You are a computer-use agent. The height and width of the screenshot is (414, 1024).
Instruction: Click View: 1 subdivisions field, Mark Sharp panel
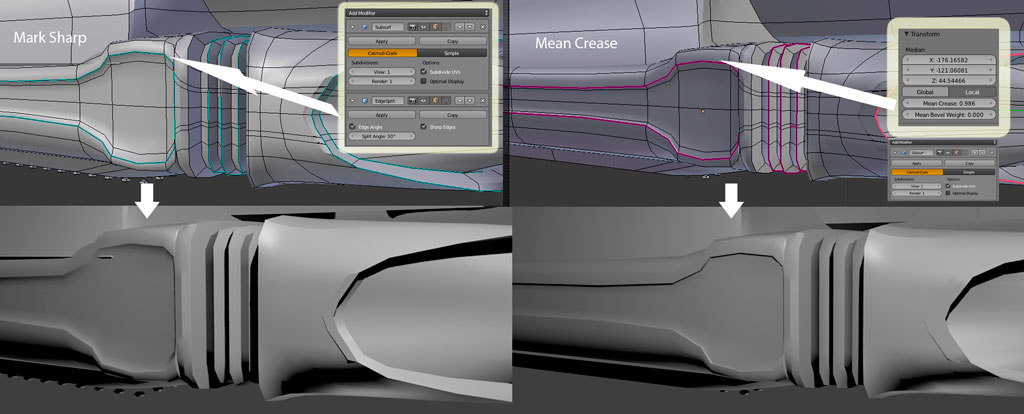pos(382,72)
